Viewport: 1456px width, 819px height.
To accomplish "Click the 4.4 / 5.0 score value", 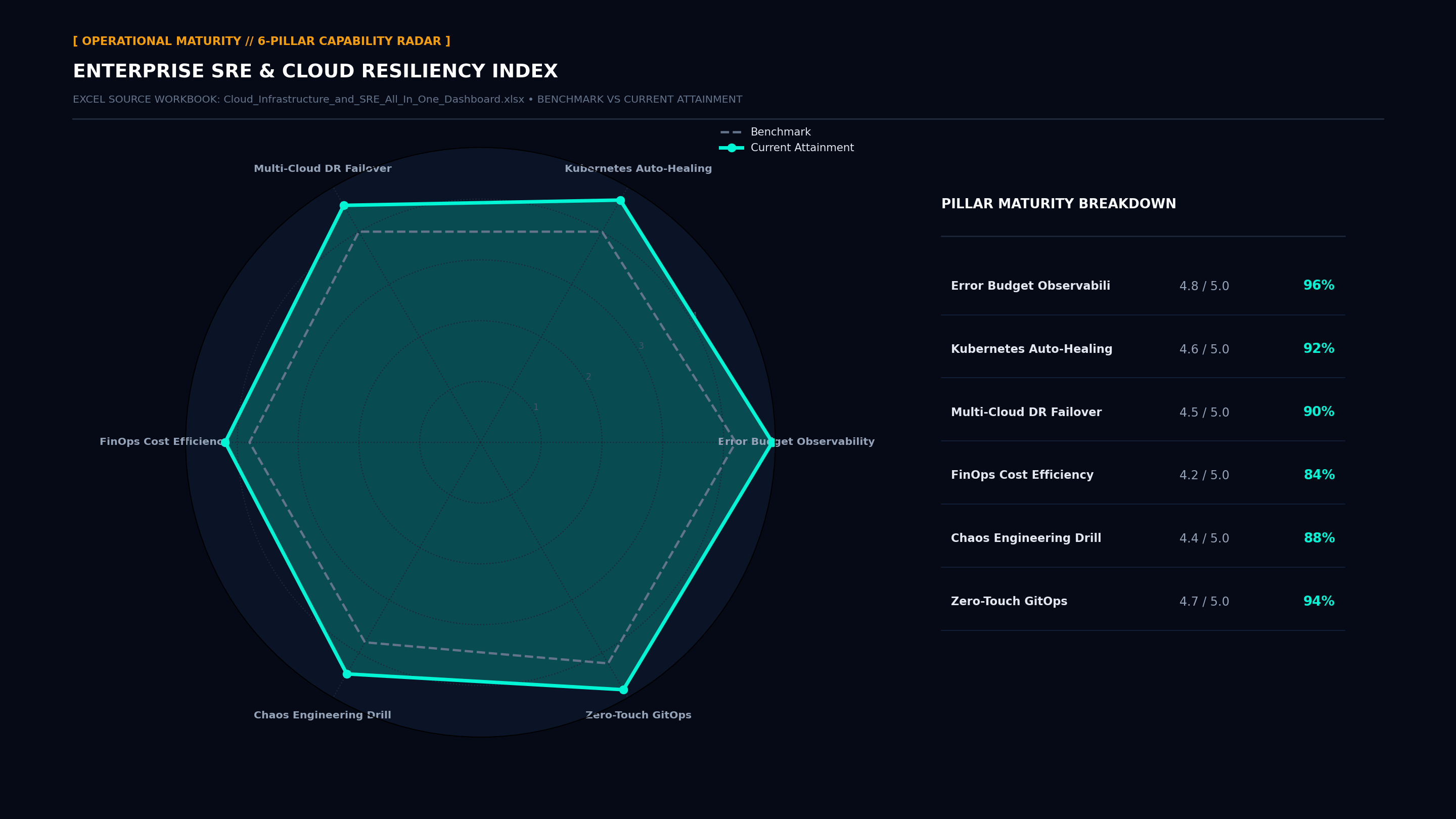I will coord(1204,538).
